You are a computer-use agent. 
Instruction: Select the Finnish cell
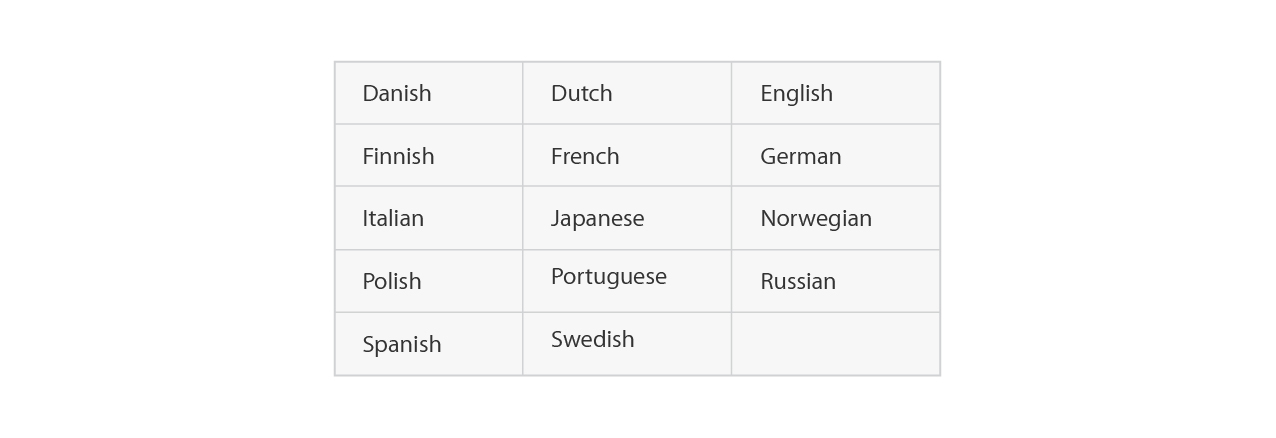(429, 155)
